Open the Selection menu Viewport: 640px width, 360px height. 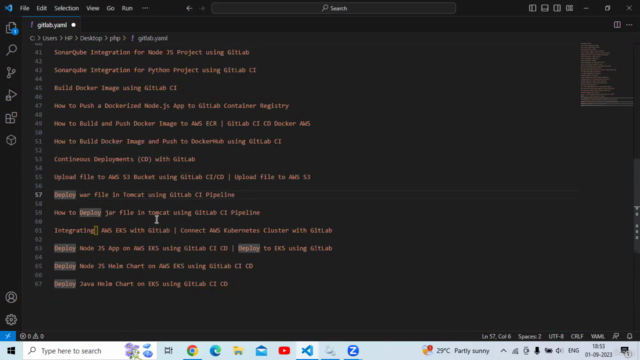[x=67, y=8]
